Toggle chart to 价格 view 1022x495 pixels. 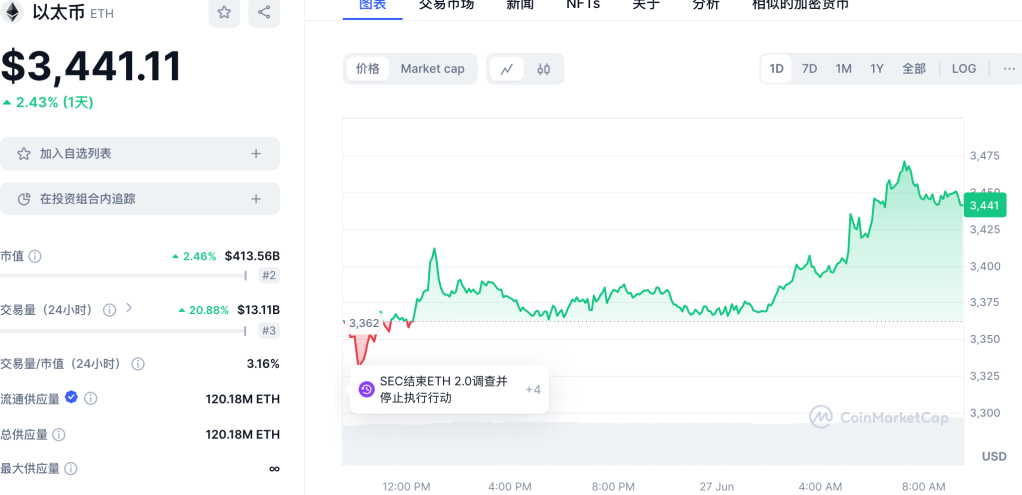pyautogui.click(x=368, y=69)
